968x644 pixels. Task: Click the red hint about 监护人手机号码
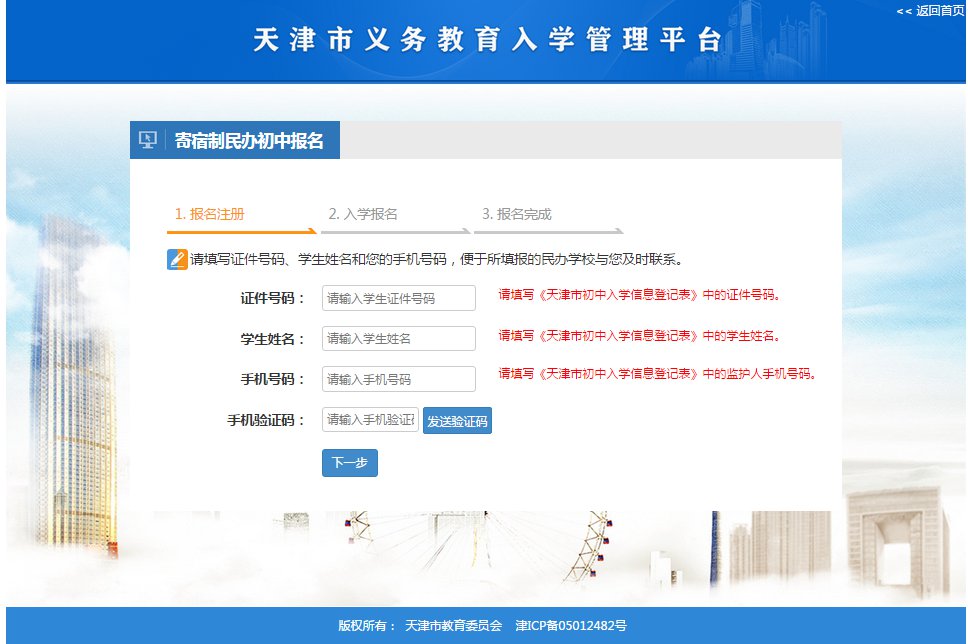658,374
